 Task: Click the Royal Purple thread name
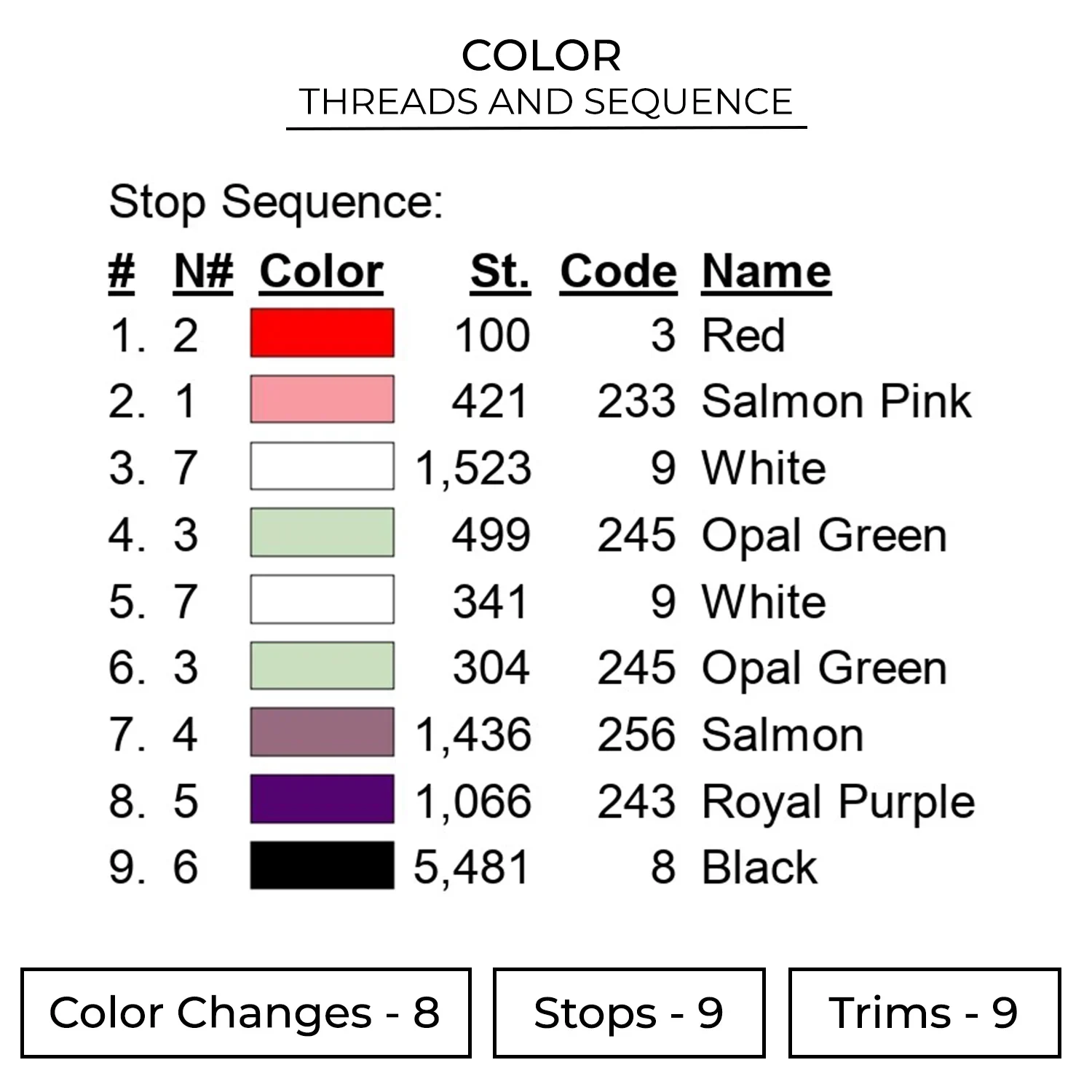coord(838,802)
